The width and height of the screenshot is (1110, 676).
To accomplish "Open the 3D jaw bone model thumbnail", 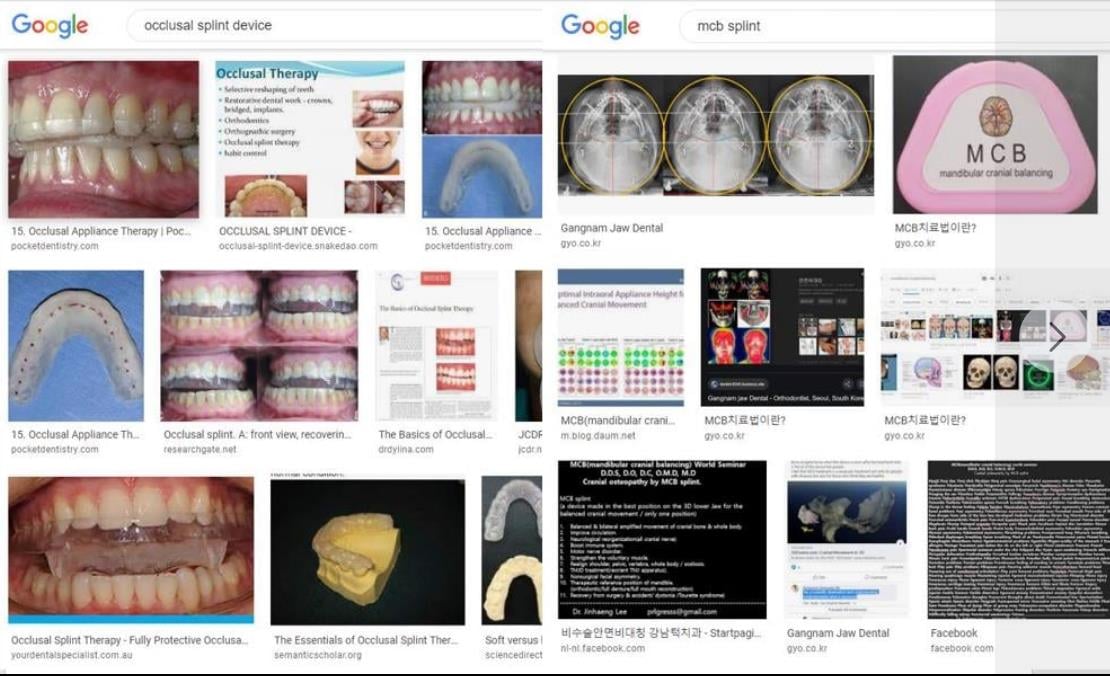I will [x=847, y=539].
